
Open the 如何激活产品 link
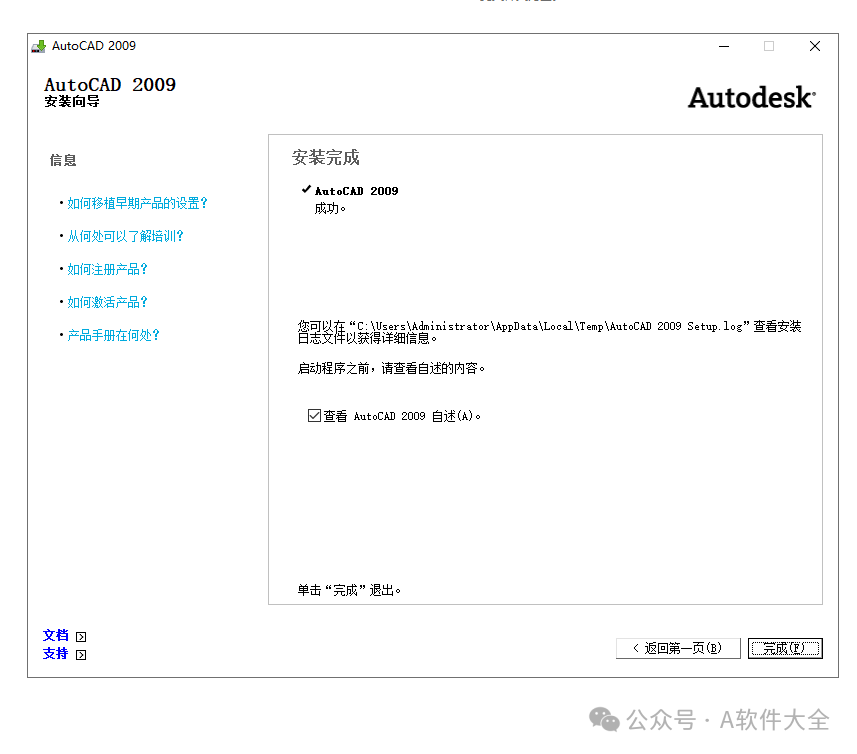click(x=107, y=302)
